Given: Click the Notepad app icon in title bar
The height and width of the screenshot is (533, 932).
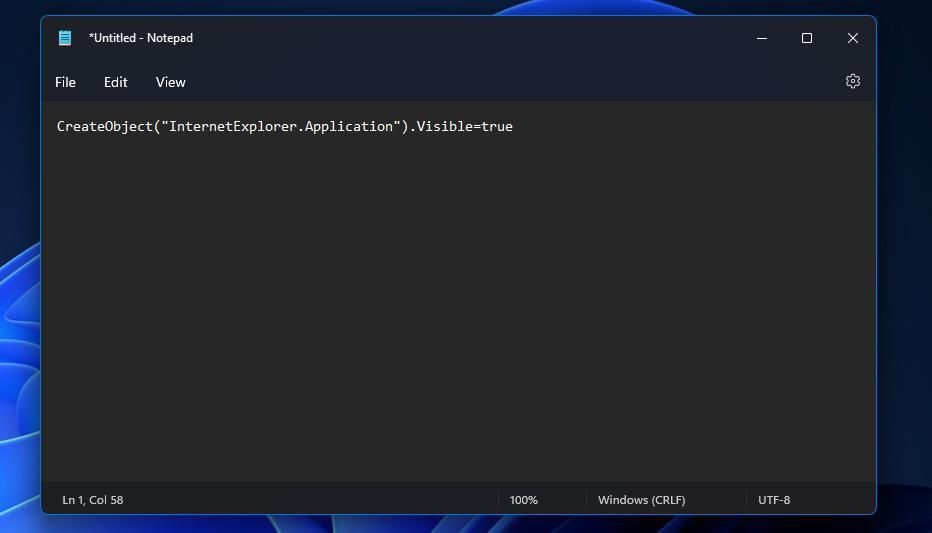Looking at the screenshot, I should [x=65, y=38].
